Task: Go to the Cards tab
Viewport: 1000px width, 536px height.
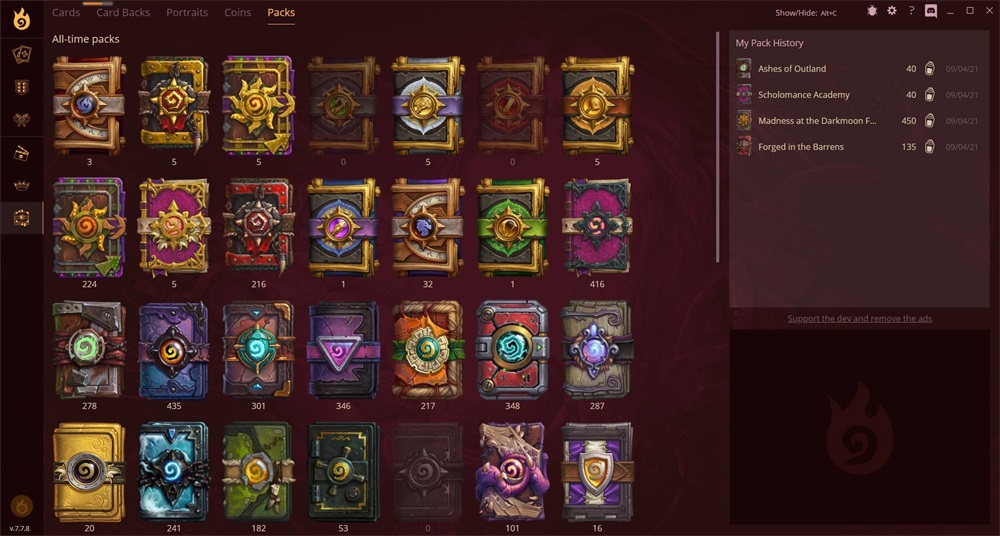Action: click(x=66, y=12)
